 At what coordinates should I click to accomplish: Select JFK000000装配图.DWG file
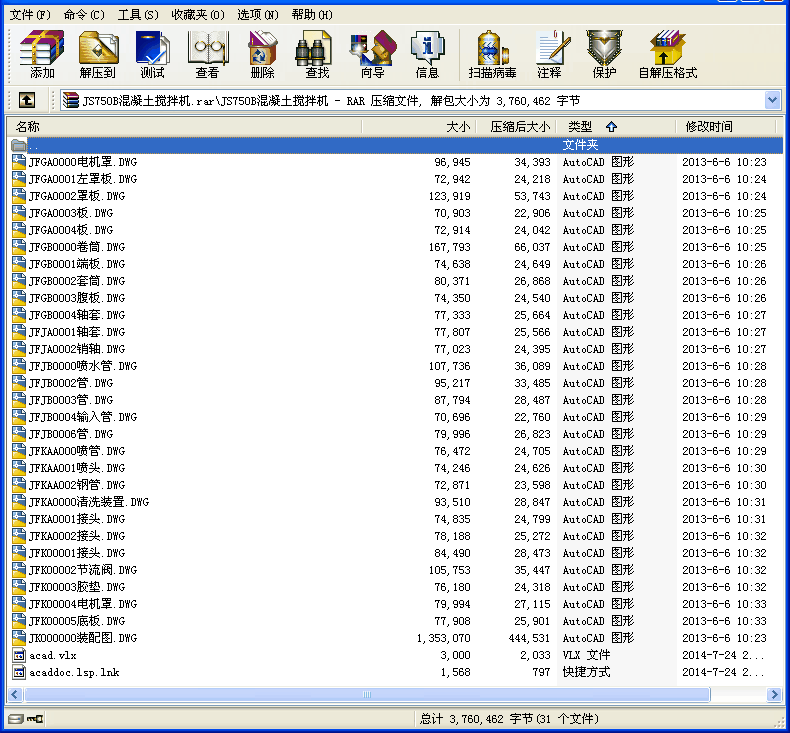[83, 638]
